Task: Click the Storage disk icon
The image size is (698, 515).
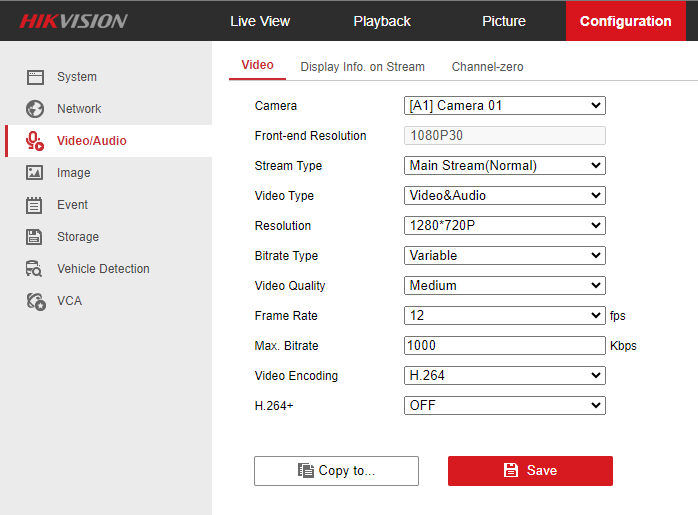Action: (x=35, y=237)
